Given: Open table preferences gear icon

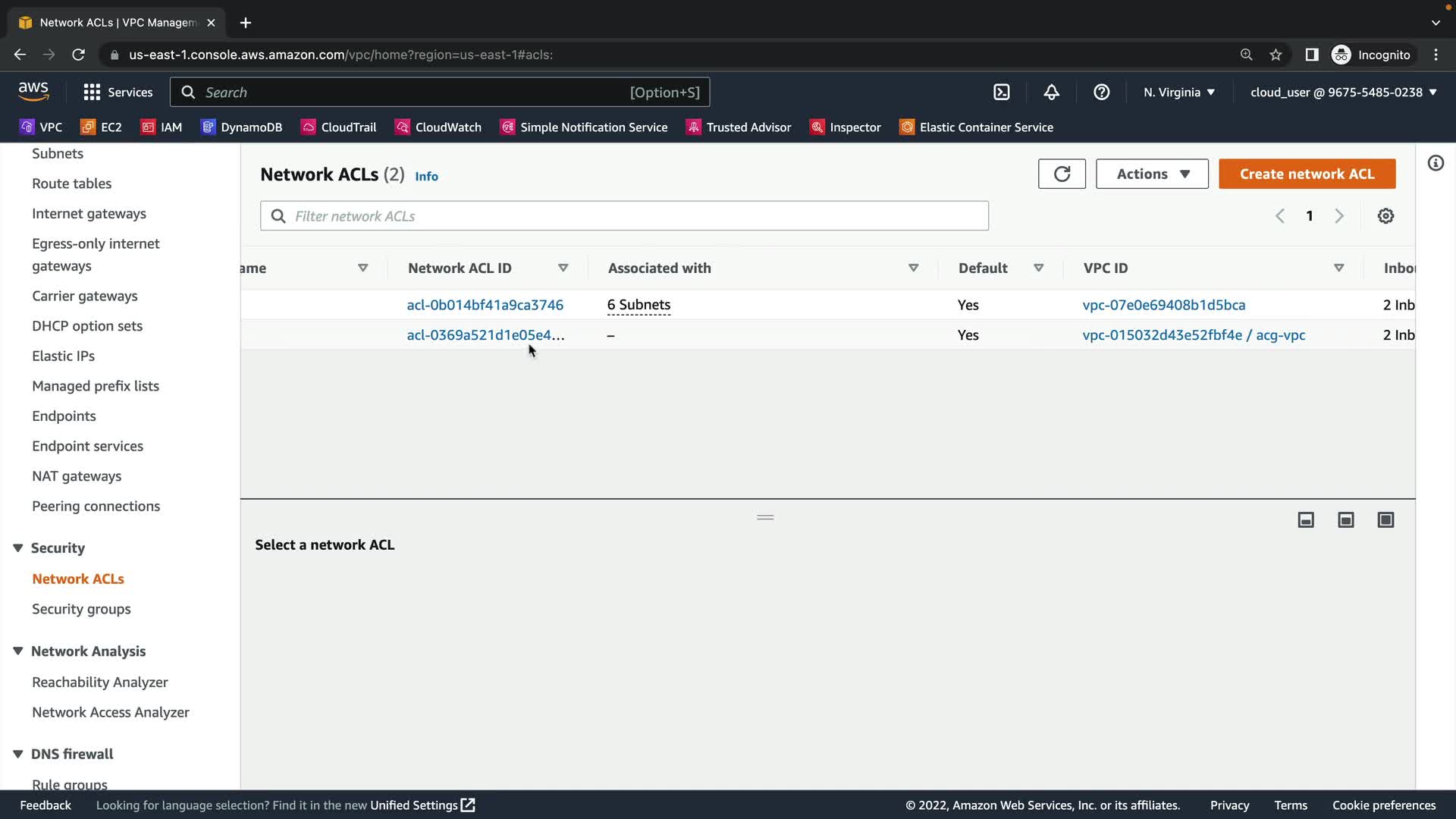Looking at the screenshot, I should tap(1385, 216).
